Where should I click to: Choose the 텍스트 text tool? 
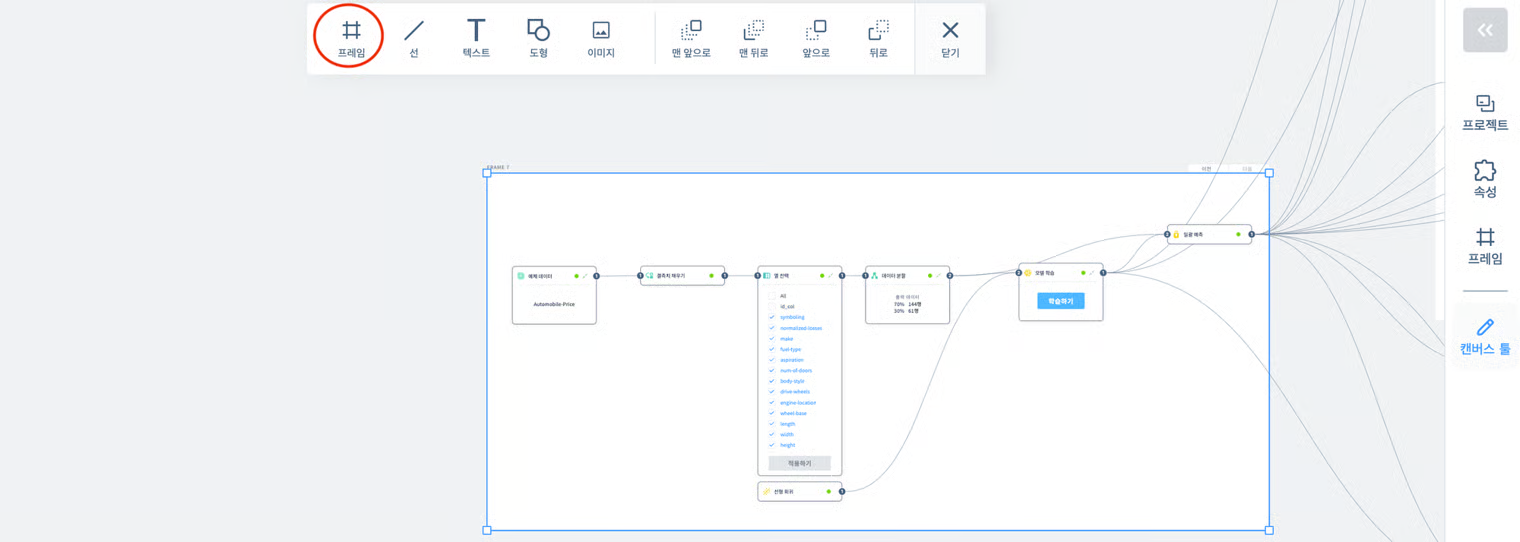tap(476, 38)
